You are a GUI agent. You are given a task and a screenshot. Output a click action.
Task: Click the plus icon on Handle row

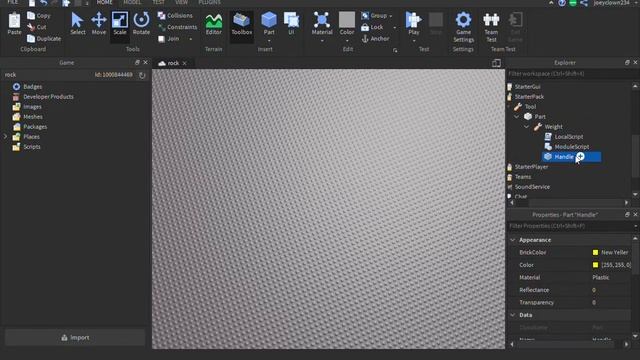pos(580,156)
